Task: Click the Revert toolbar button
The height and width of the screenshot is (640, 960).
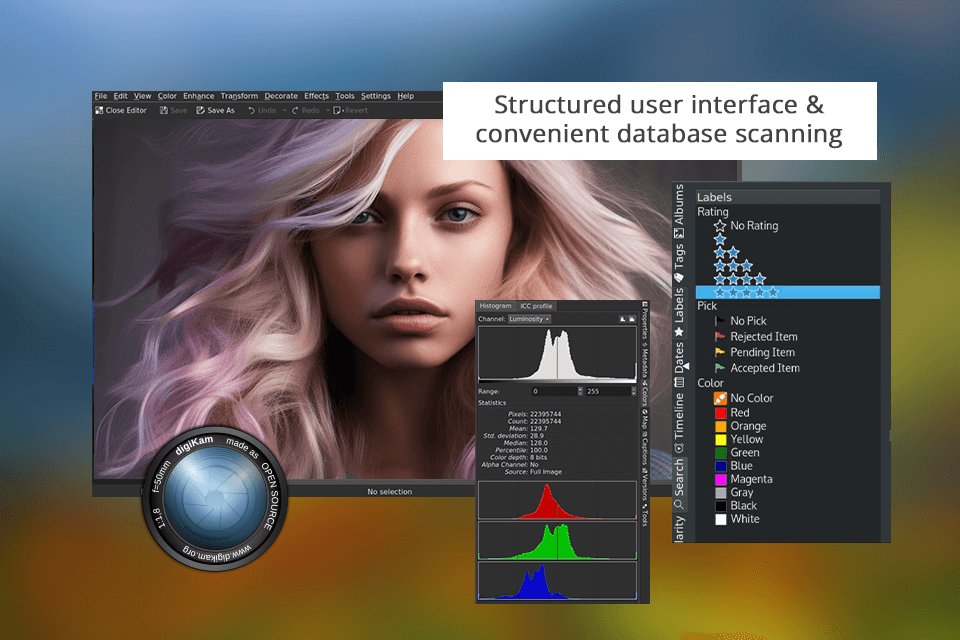Action: (350, 110)
